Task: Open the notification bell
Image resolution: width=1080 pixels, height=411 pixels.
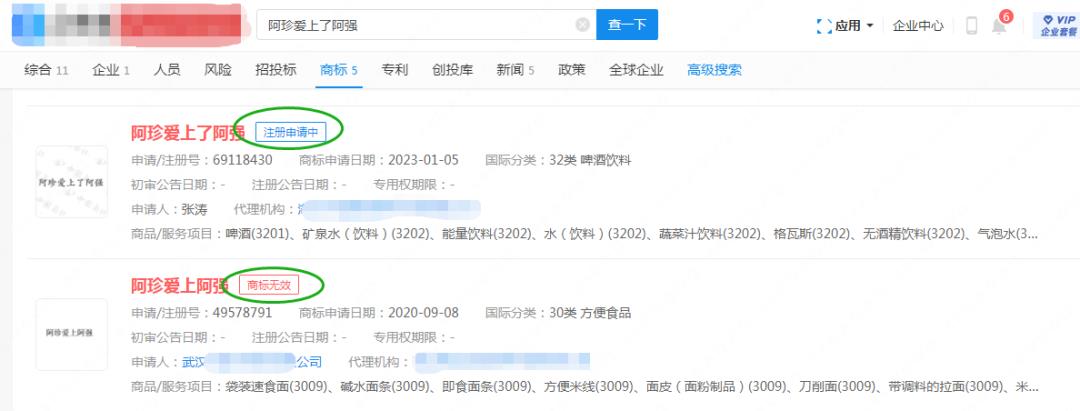Action: [998, 26]
